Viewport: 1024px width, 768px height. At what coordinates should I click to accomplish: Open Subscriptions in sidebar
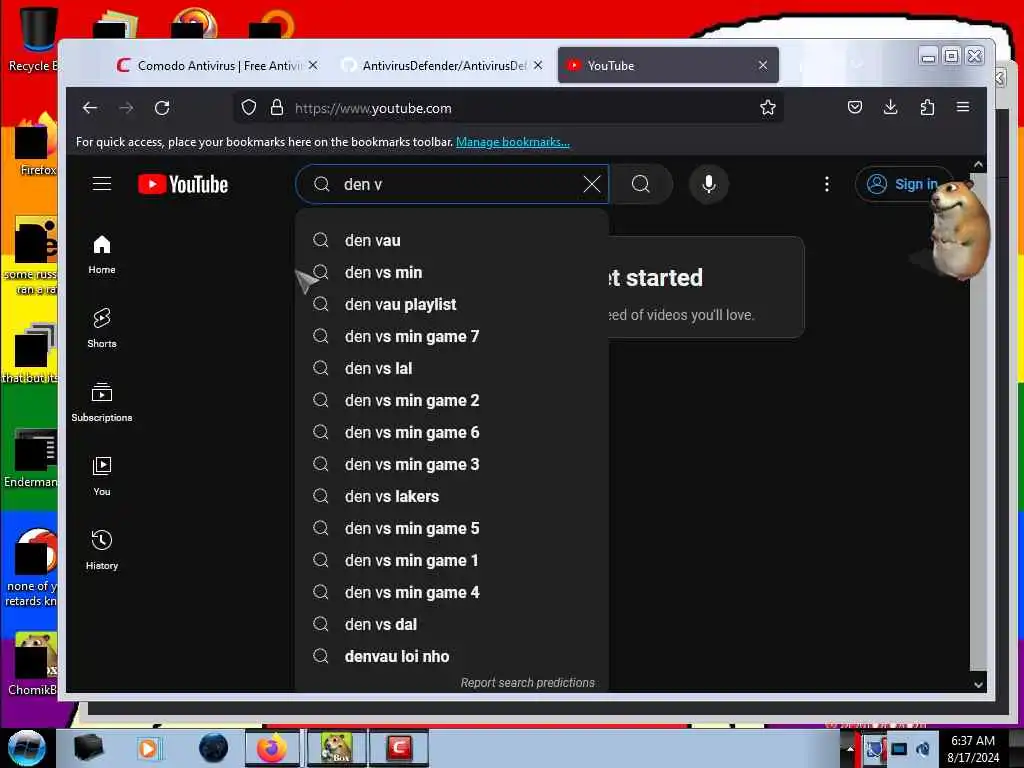coord(102,402)
